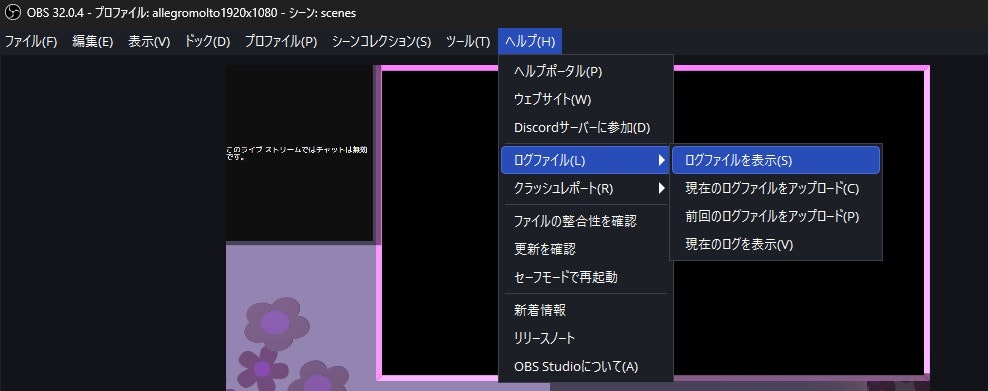The width and height of the screenshot is (988, 391).
Task: Open 新着情報 menu entry
Action: 585,310
